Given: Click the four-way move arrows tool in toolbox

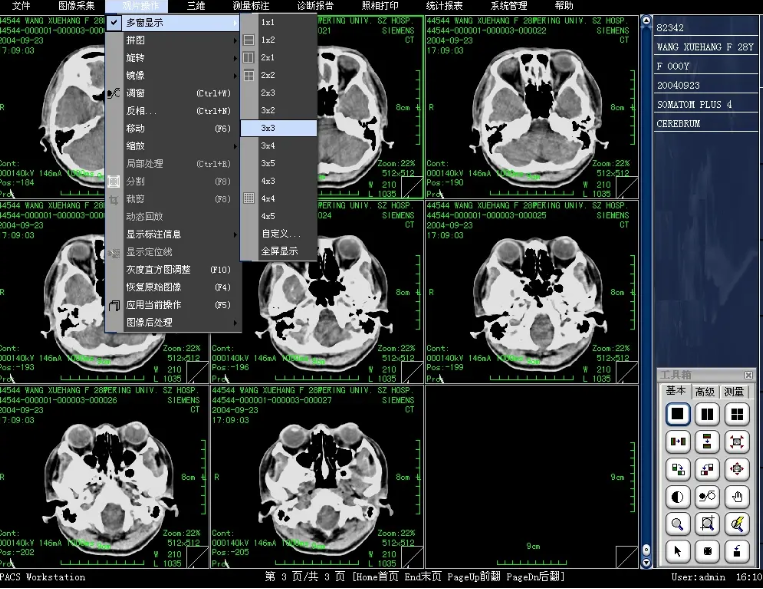Looking at the screenshot, I should tap(737, 469).
